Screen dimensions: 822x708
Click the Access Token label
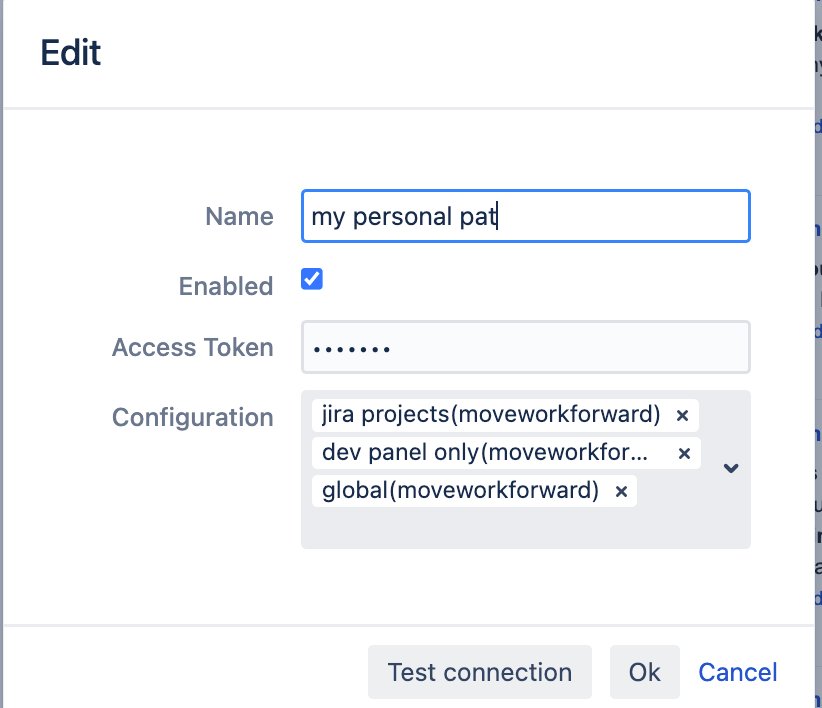click(x=192, y=347)
